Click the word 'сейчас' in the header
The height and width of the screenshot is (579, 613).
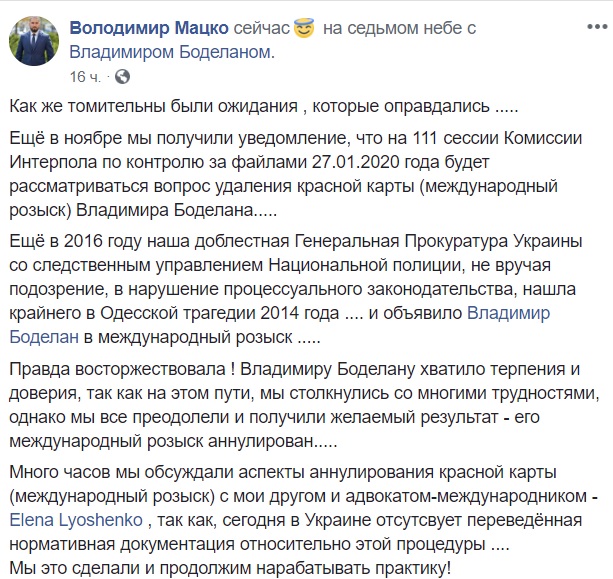click(261, 28)
